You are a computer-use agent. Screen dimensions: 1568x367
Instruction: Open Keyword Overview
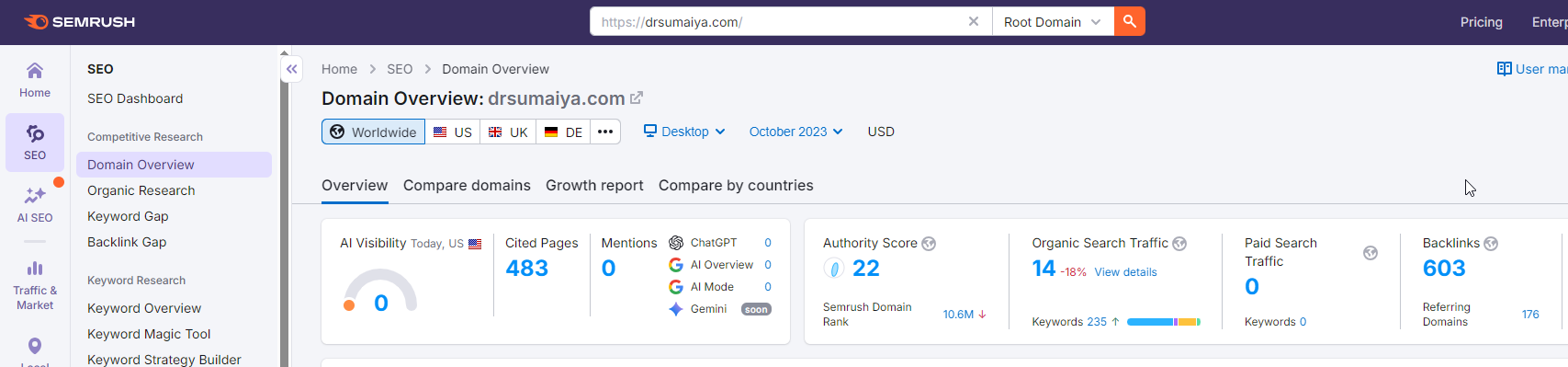point(144,308)
